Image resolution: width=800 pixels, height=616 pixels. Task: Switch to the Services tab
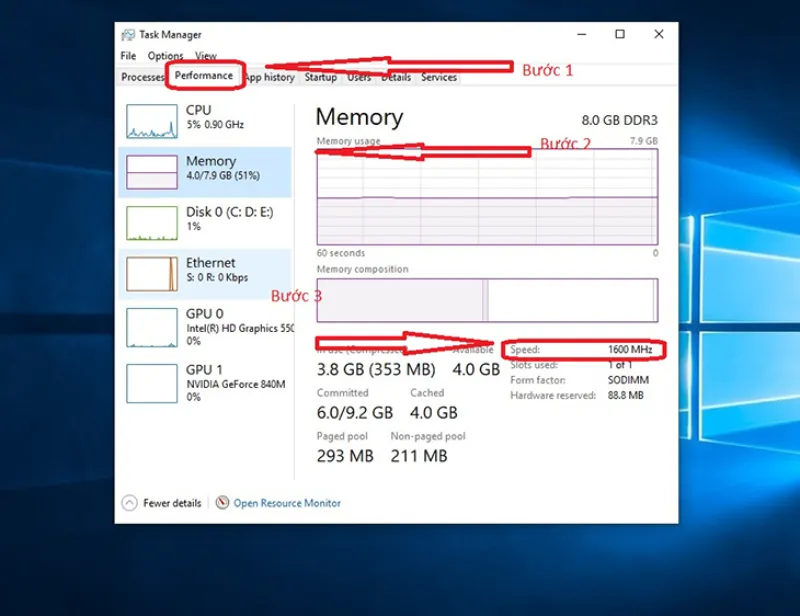(x=439, y=77)
